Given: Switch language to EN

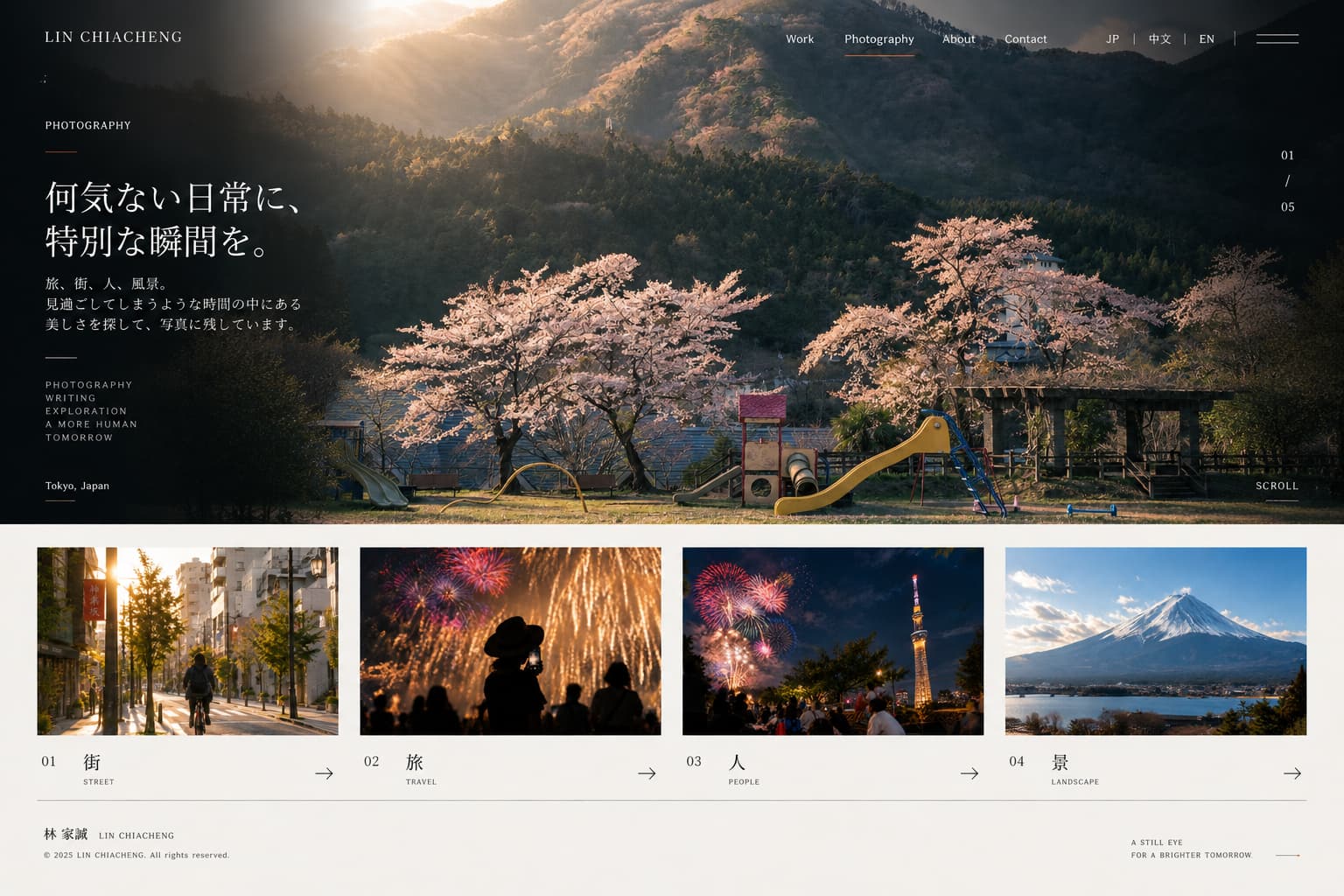Looking at the screenshot, I should (1207, 39).
